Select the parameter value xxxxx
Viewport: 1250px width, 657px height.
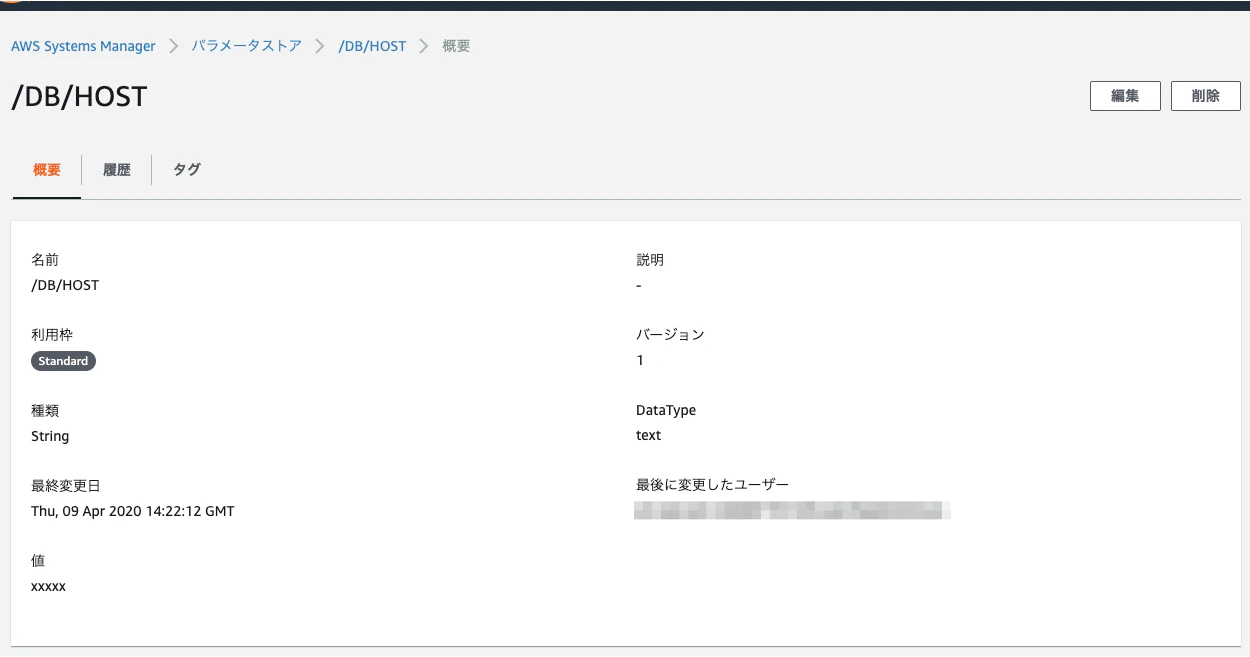[50, 586]
